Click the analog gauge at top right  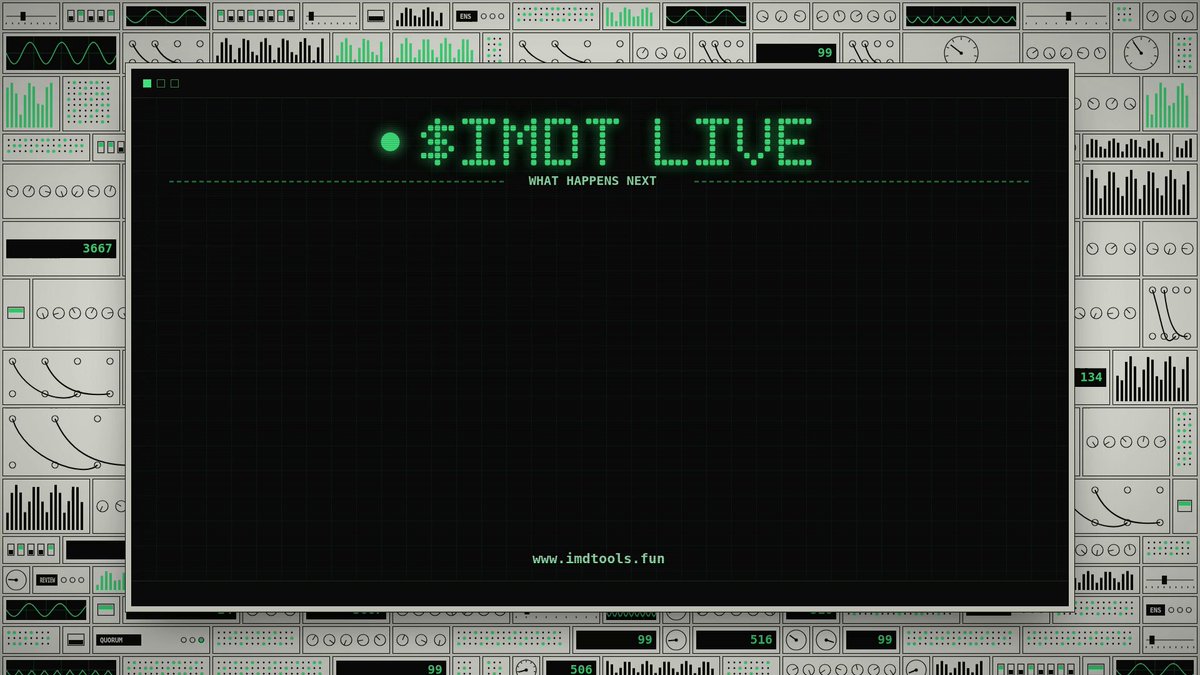1140,52
